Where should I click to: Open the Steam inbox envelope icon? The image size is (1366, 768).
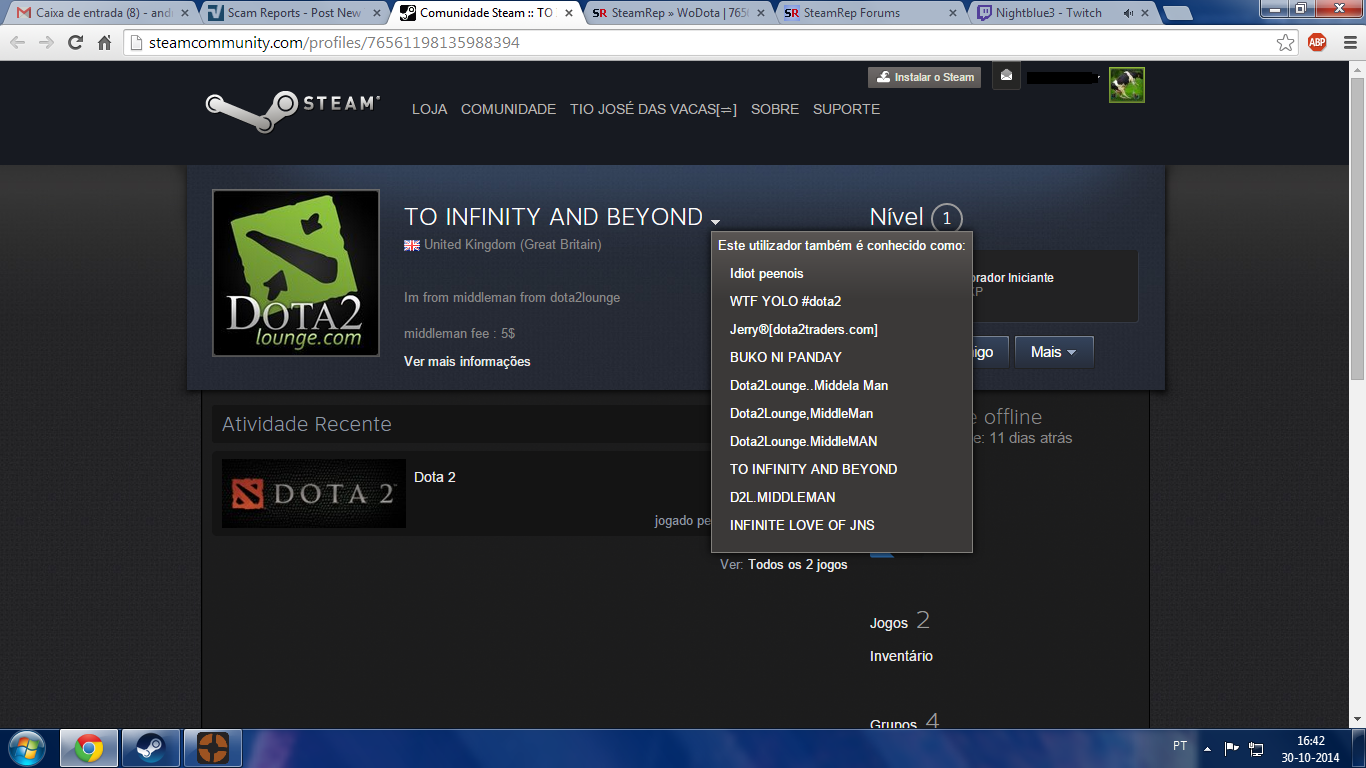(1006, 76)
